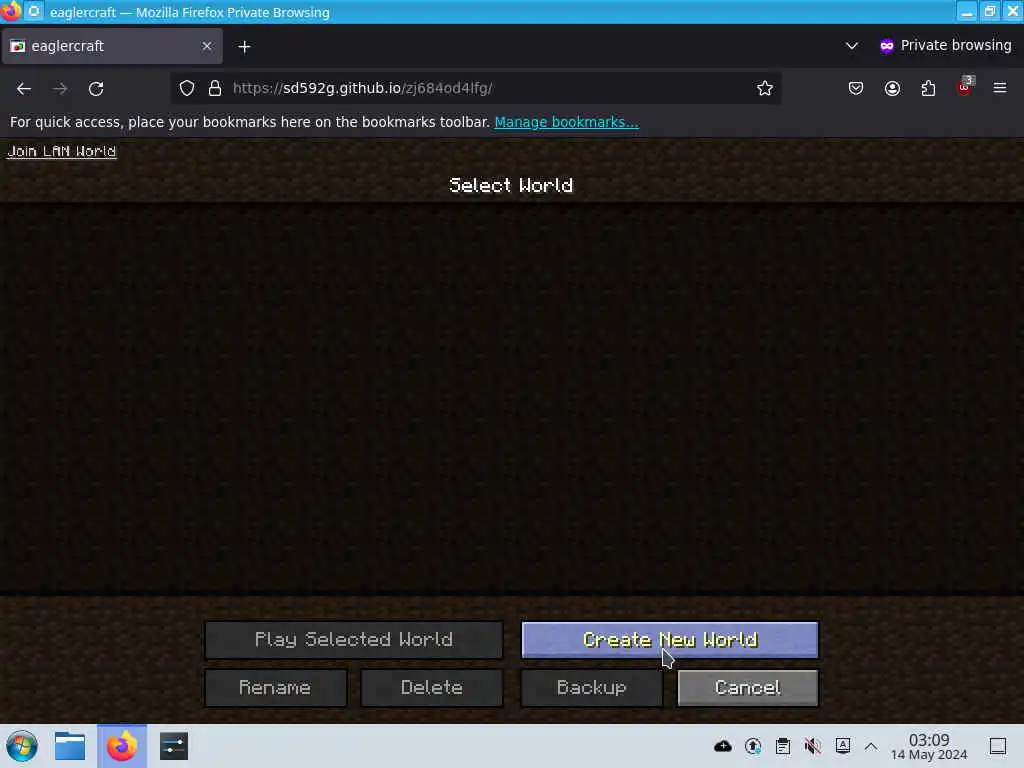
Task: Open the updates tray icon
Action: (752, 746)
